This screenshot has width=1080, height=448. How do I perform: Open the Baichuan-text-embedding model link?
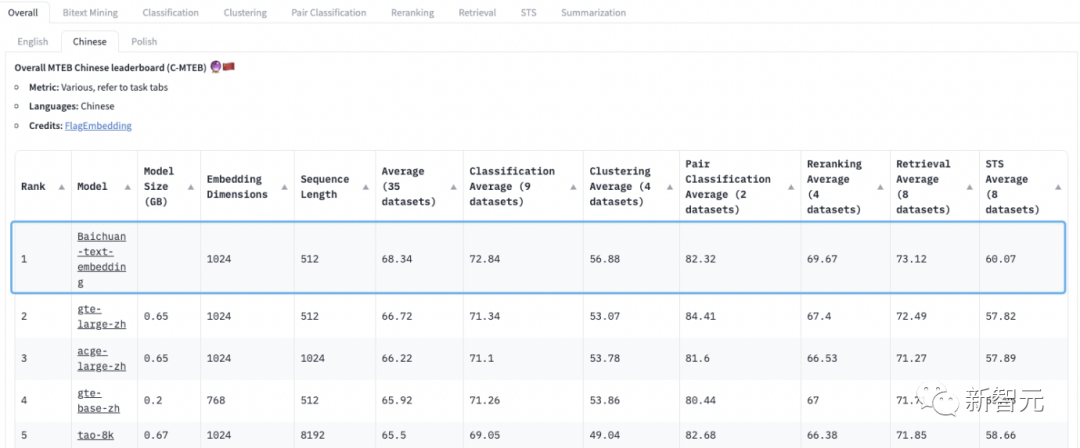pyautogui.click(x=103, y=259)
